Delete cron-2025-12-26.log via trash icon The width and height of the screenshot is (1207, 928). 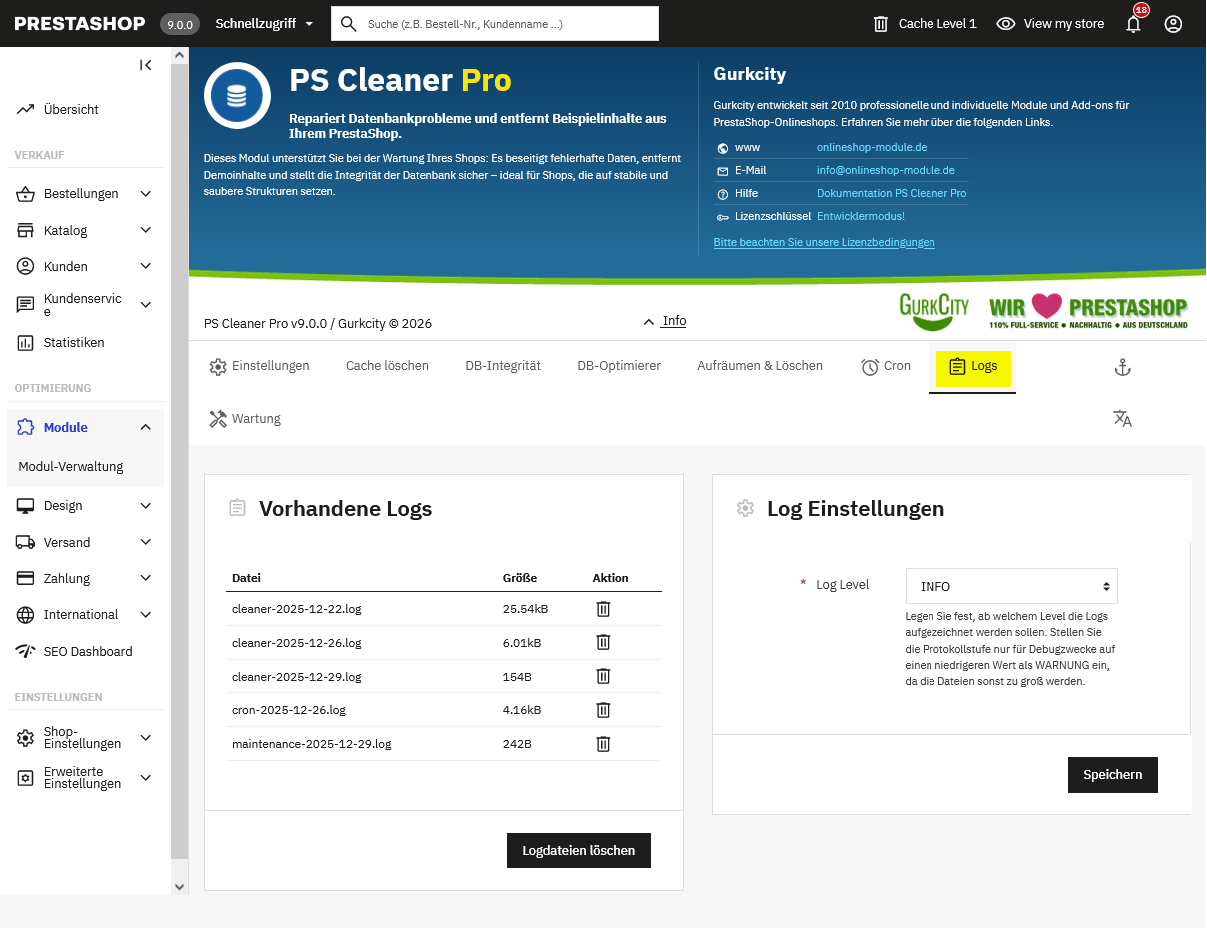(603, 710)
